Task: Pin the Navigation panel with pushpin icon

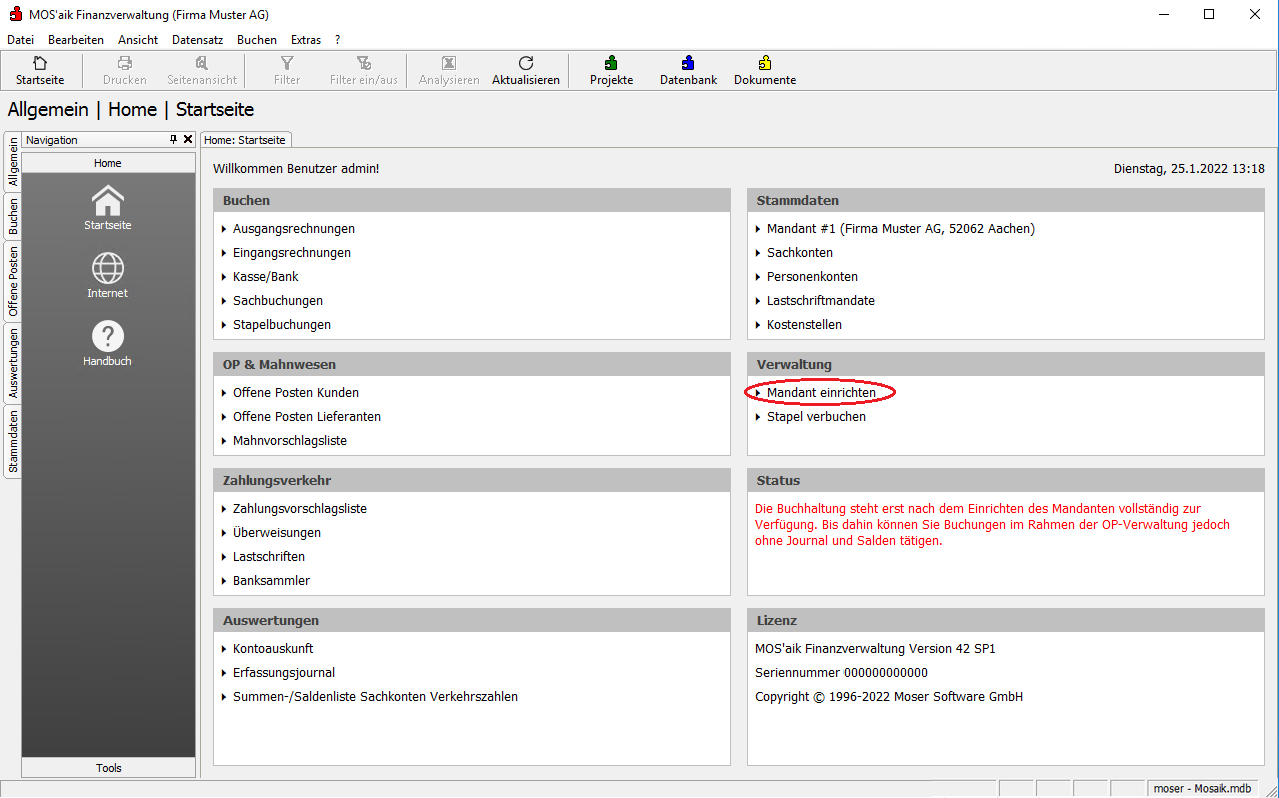Action: 173,140
